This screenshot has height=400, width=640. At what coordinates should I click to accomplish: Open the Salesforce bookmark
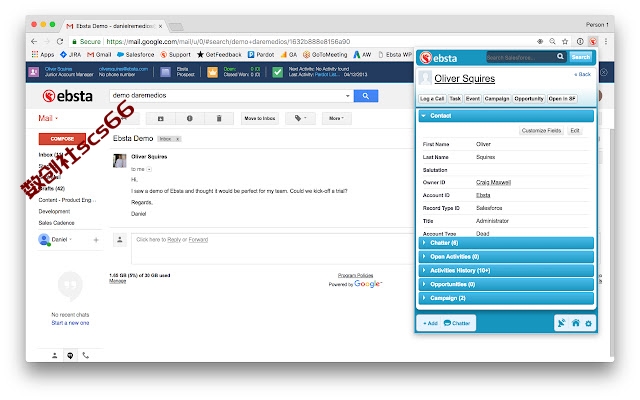pyautogui.click(x=136, y=54)
